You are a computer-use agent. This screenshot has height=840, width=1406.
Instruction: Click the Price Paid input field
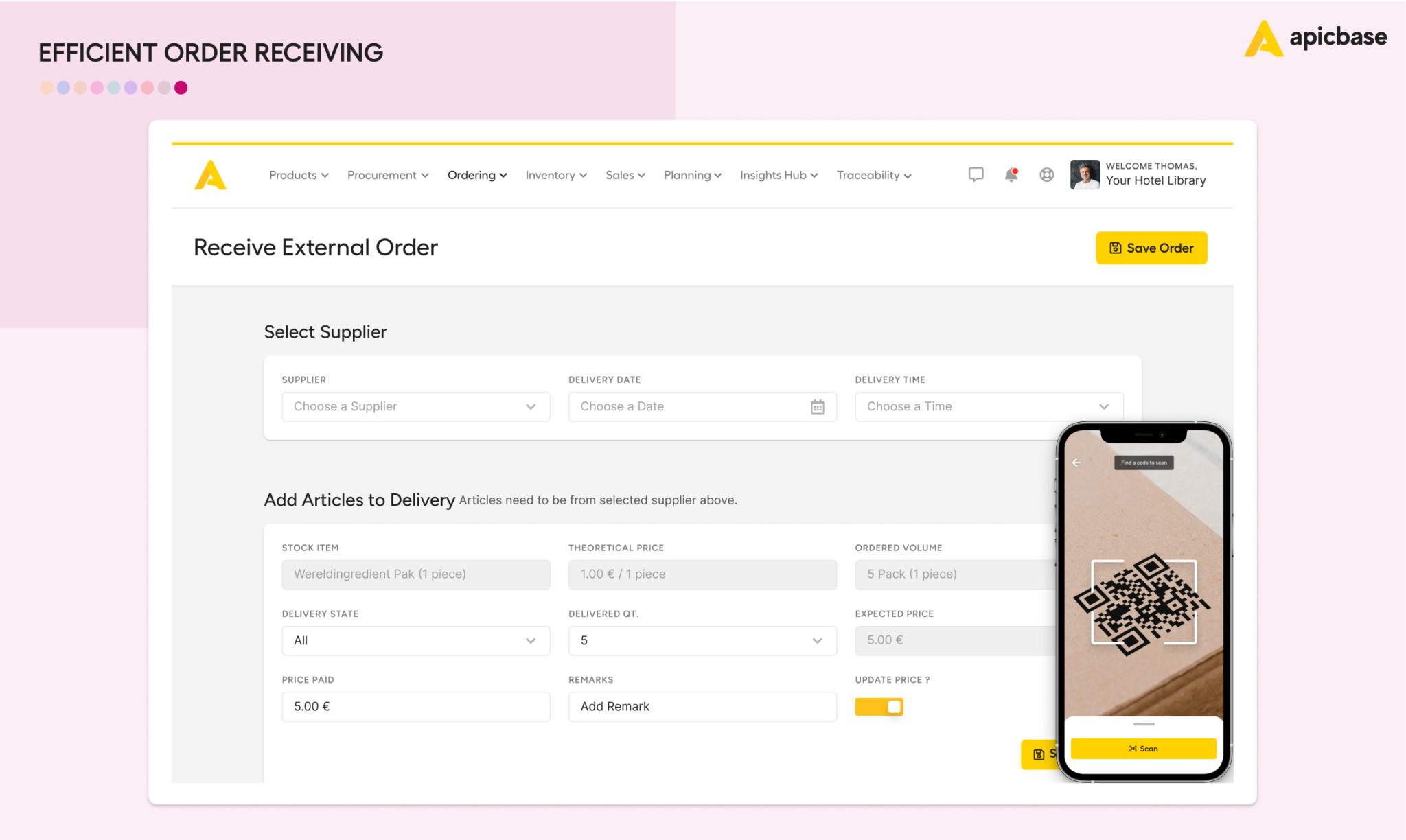[416, 706]
